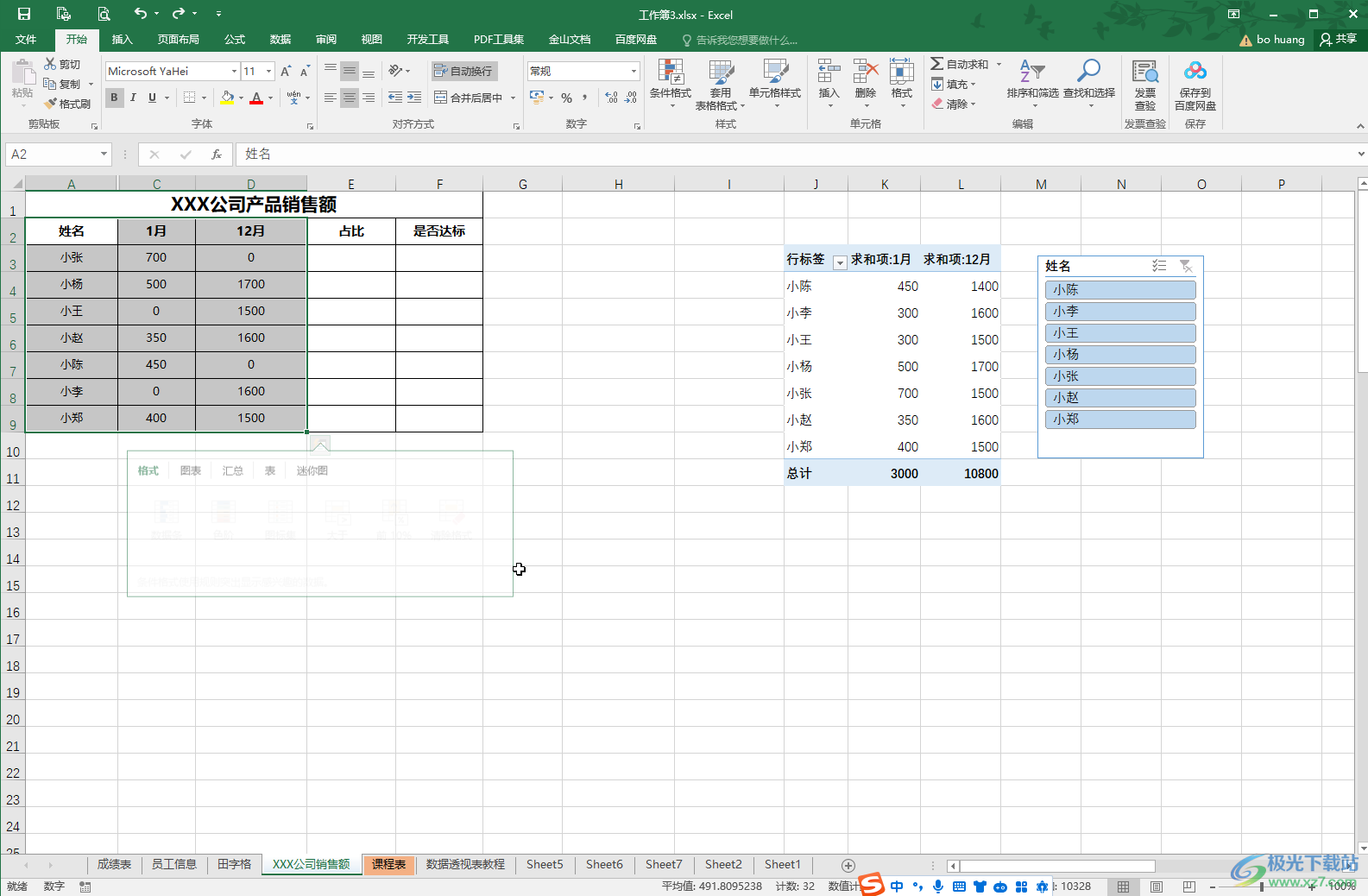
Task: Open the font name dropdown
Action: click(x=234, y=71)
